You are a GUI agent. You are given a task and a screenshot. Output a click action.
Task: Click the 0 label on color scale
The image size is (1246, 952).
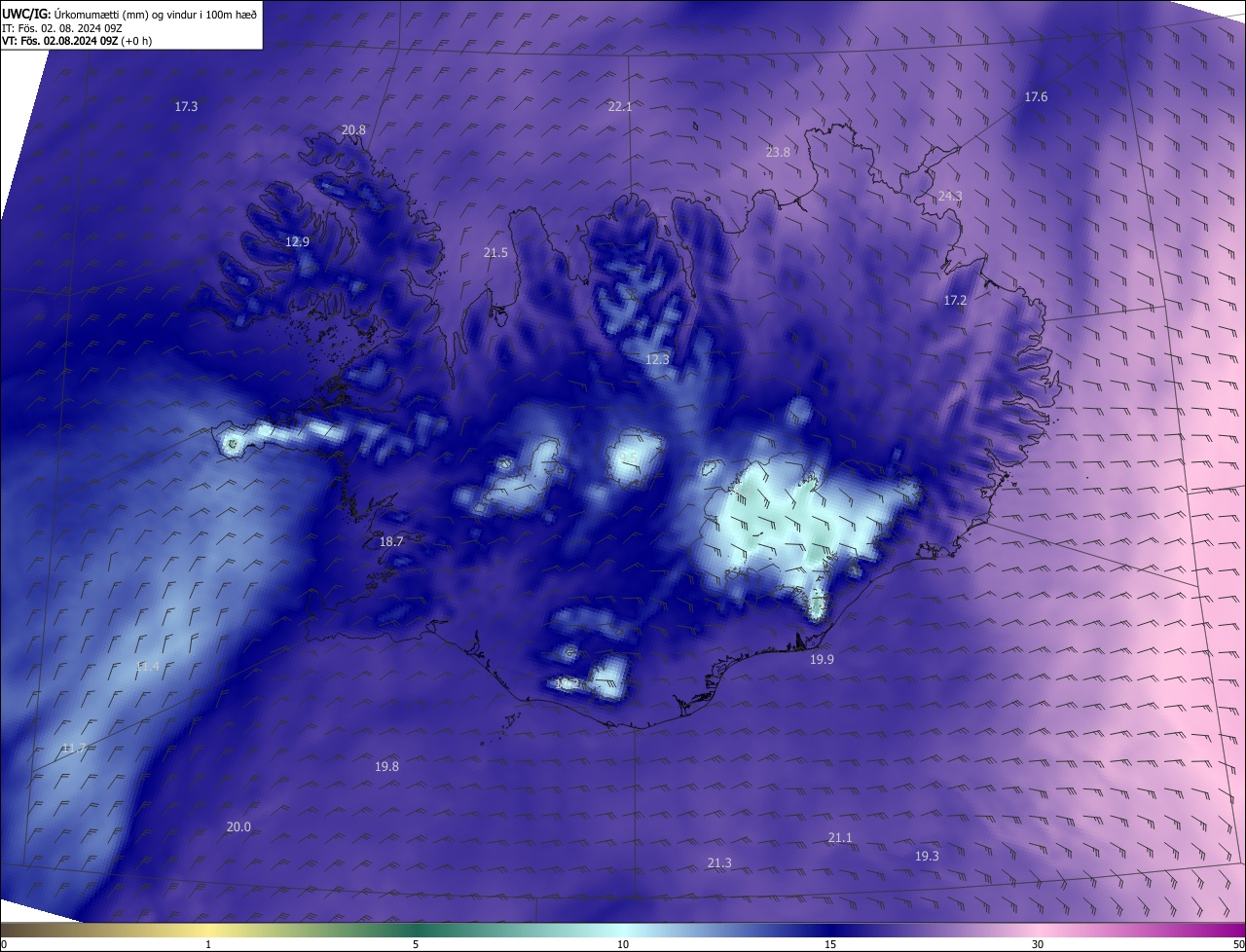pyautogui.click(x=4, y=944)
